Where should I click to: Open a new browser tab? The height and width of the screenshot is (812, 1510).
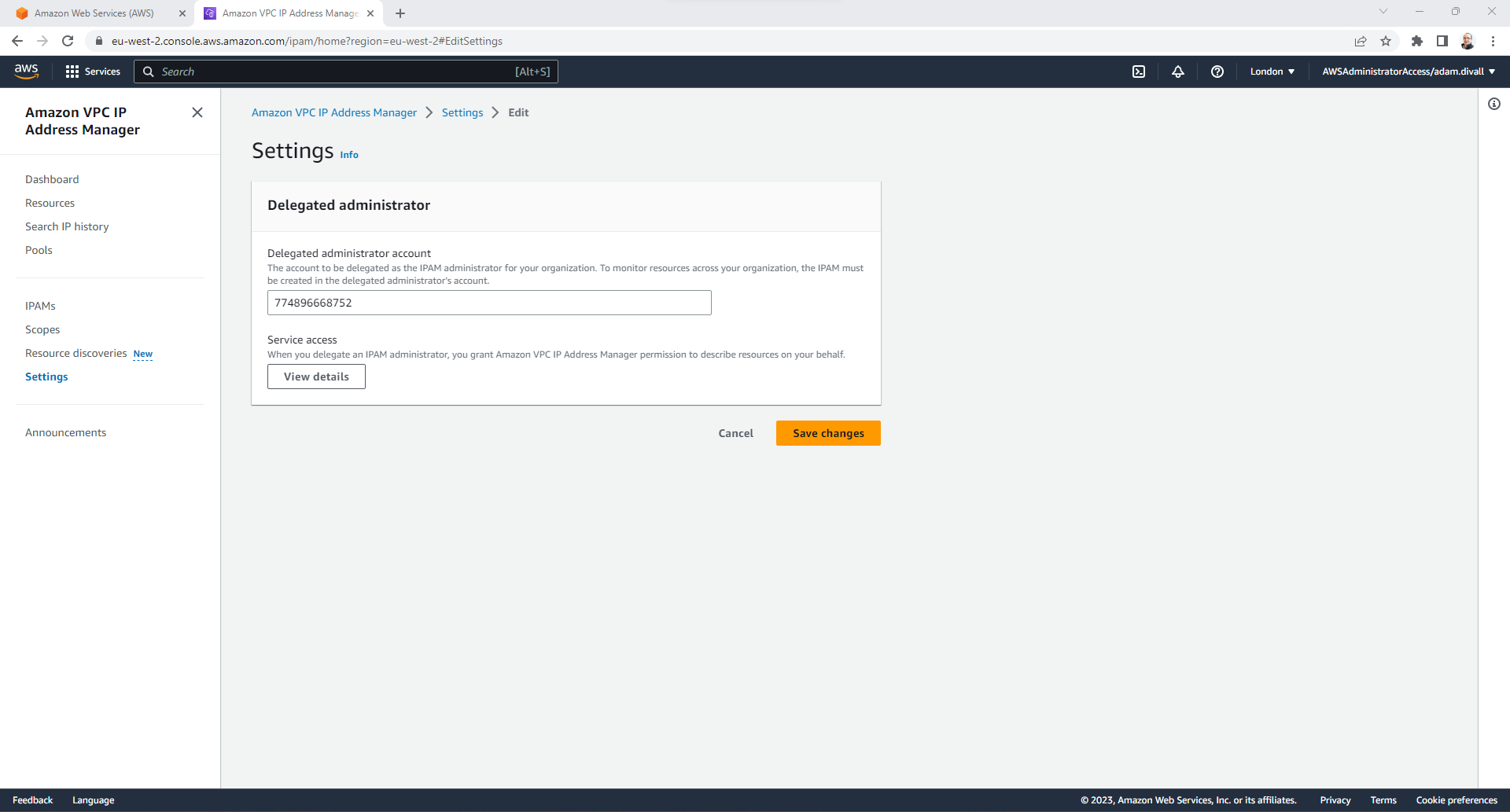pos(400,13)
